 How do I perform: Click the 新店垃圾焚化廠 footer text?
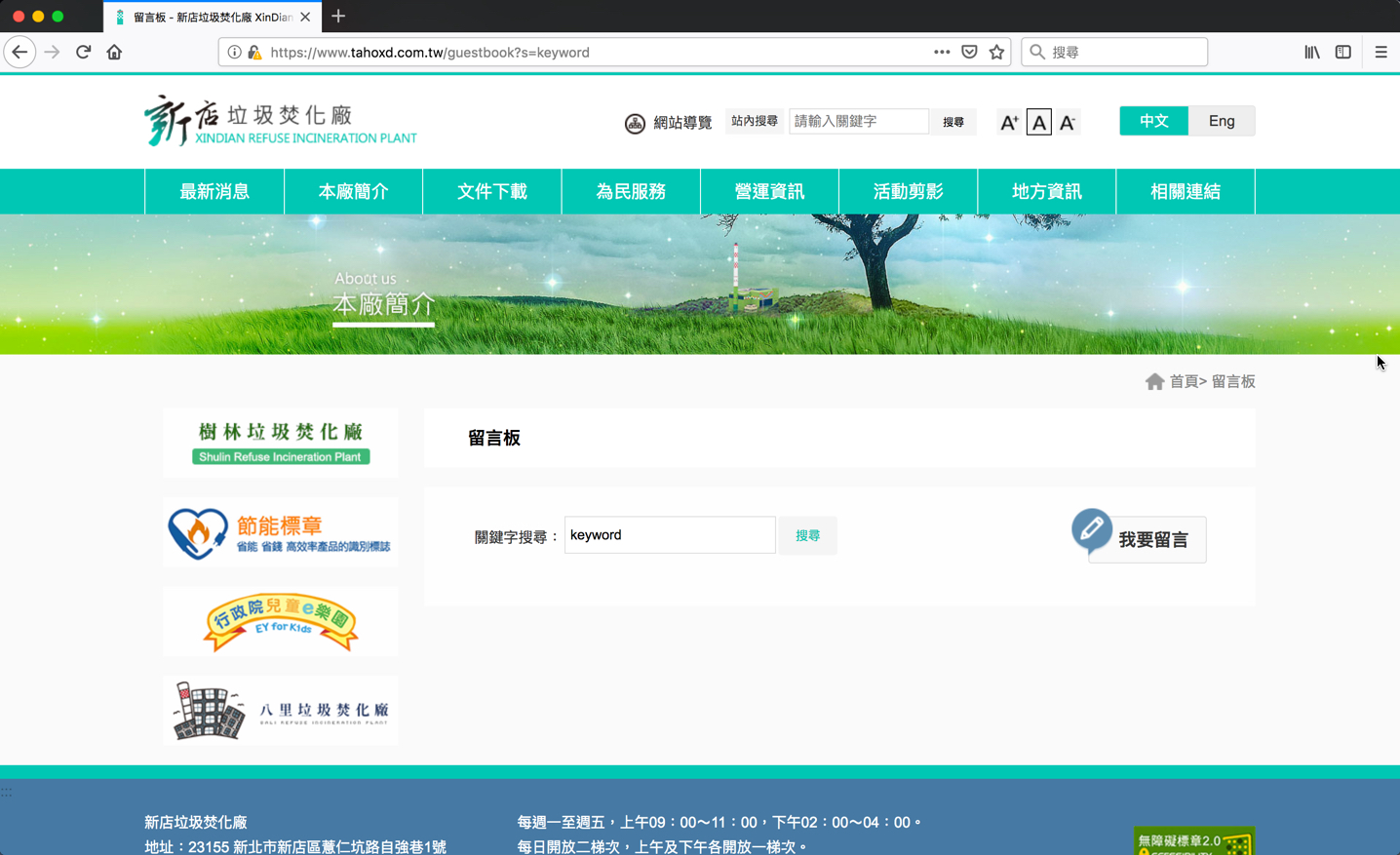coord(196,823)
